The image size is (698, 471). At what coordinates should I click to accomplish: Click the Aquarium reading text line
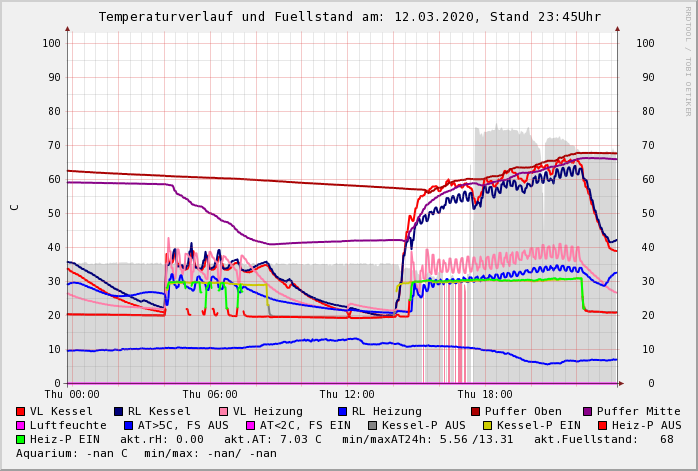pos(146,453)
